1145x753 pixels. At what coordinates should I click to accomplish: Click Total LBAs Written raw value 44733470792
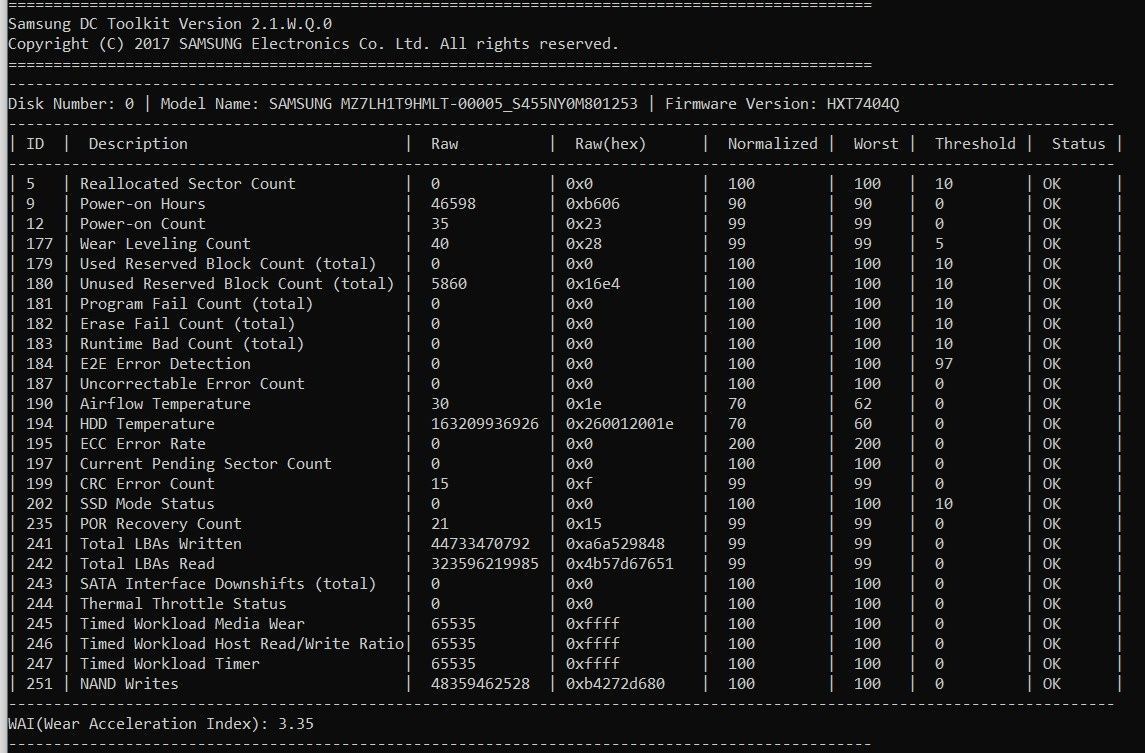pos(480,544)
